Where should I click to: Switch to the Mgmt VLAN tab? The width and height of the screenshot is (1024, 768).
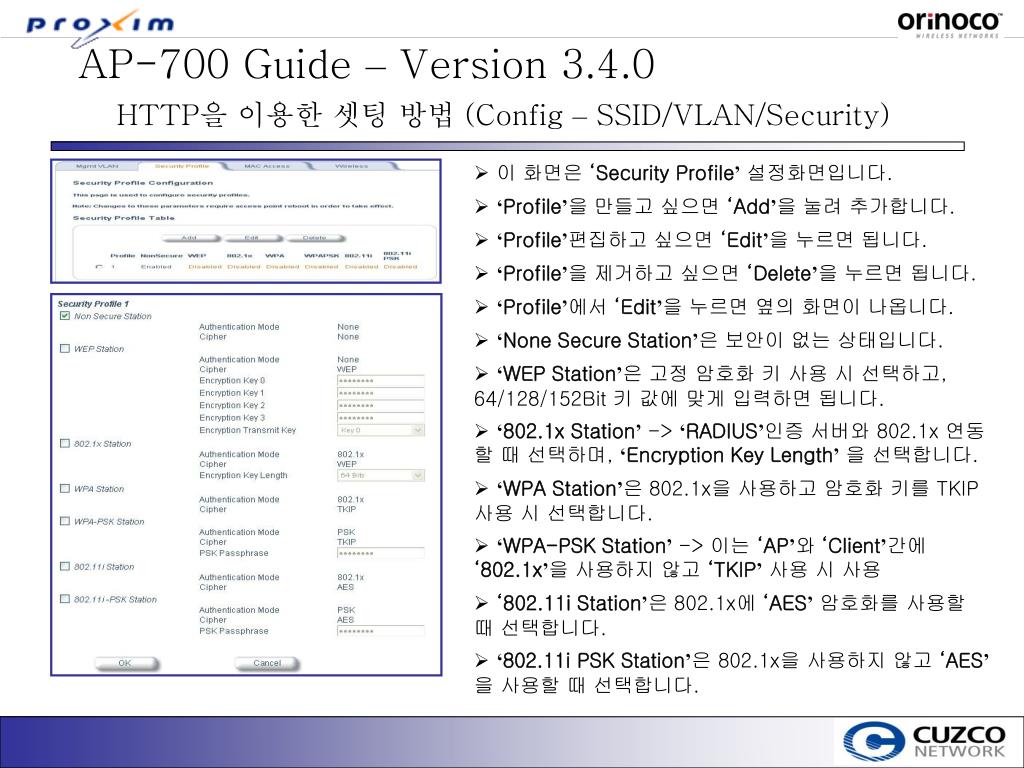point(97,167)
